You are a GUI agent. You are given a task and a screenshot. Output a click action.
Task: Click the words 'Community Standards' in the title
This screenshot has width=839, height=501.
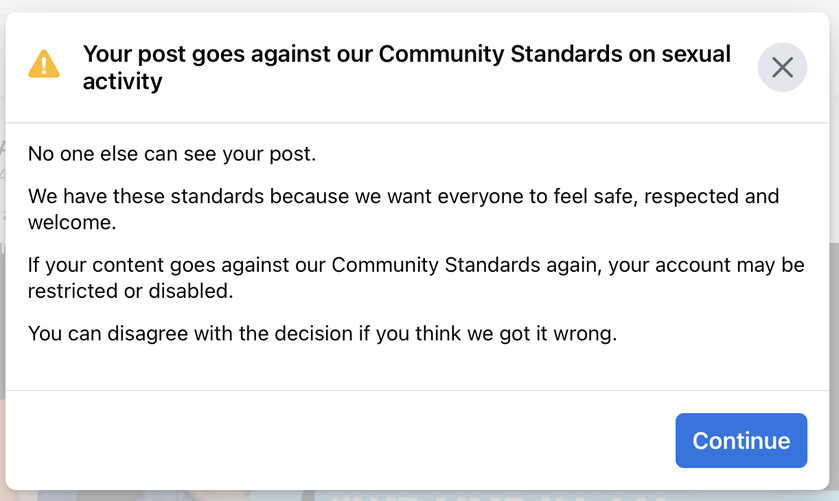500,54
